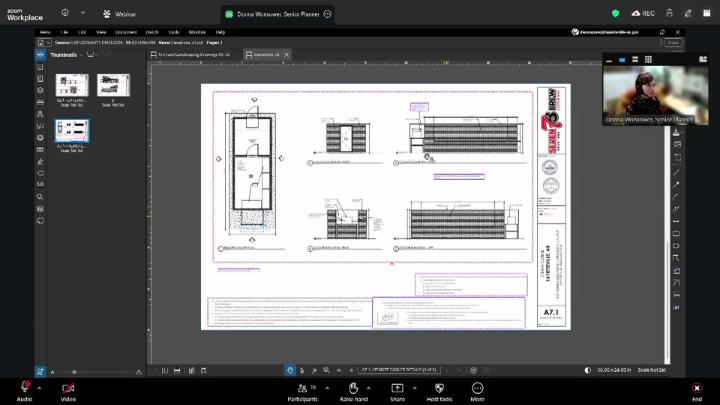Expand the Raise hand options caret
720x405 pixels.
(x=369, y=388)
